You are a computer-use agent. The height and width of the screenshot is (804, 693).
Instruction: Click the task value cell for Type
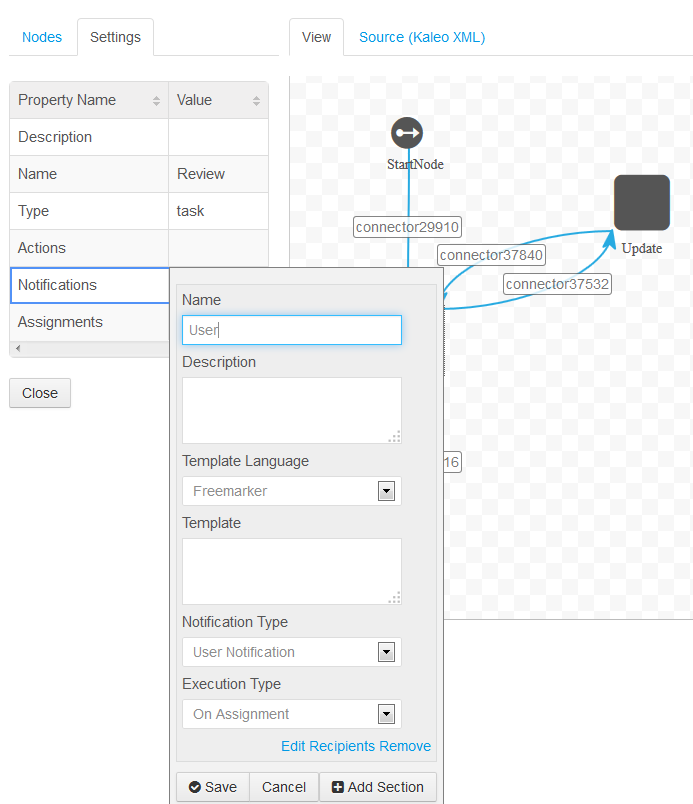[x=218, y=211]
